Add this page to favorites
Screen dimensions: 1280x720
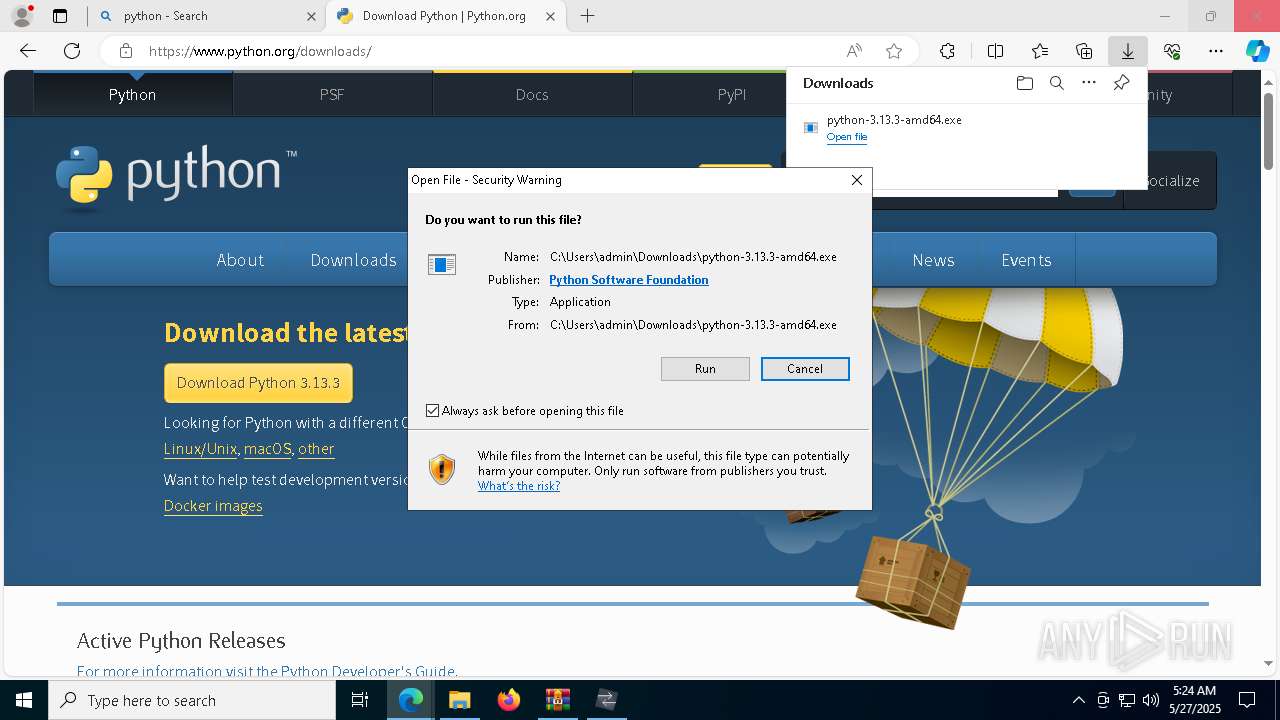tap(894, 51)
